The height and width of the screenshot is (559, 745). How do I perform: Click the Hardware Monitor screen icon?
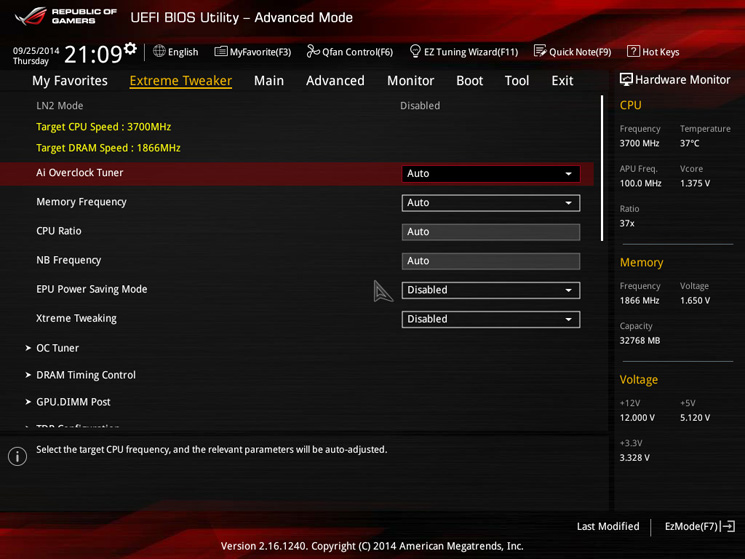tap(626, 80)
